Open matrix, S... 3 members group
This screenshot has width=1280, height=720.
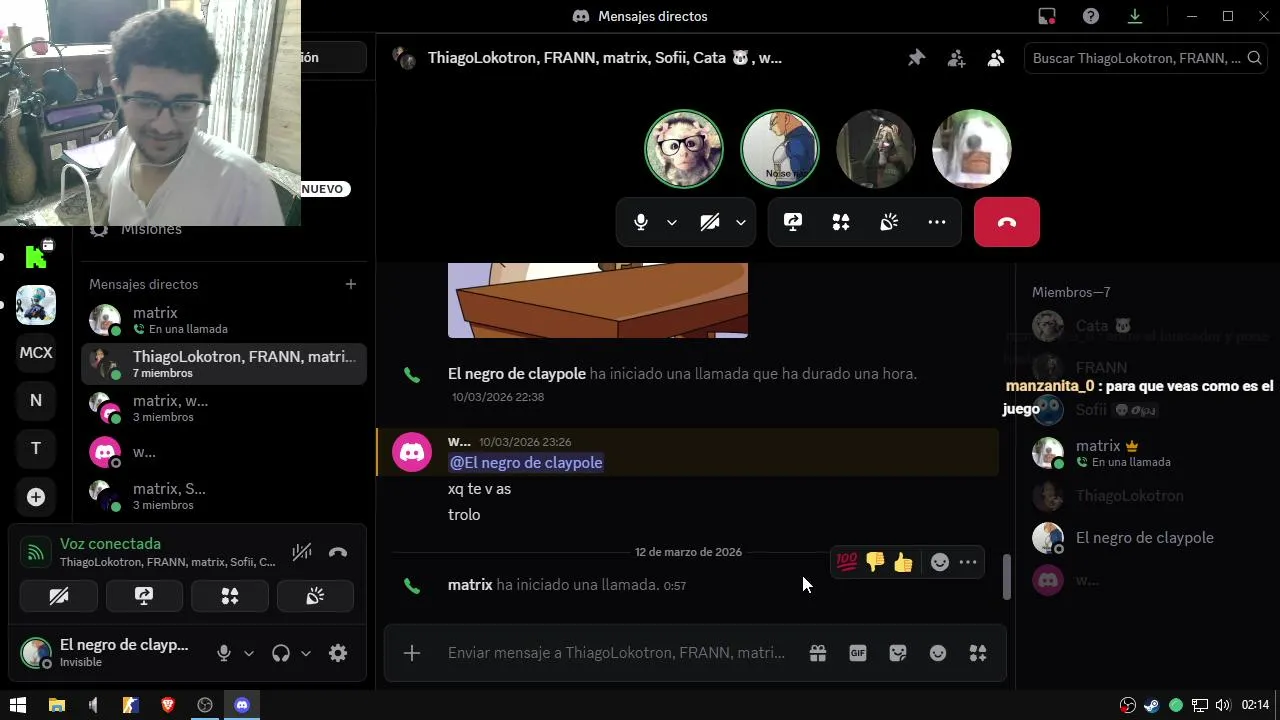click(224, 496)
